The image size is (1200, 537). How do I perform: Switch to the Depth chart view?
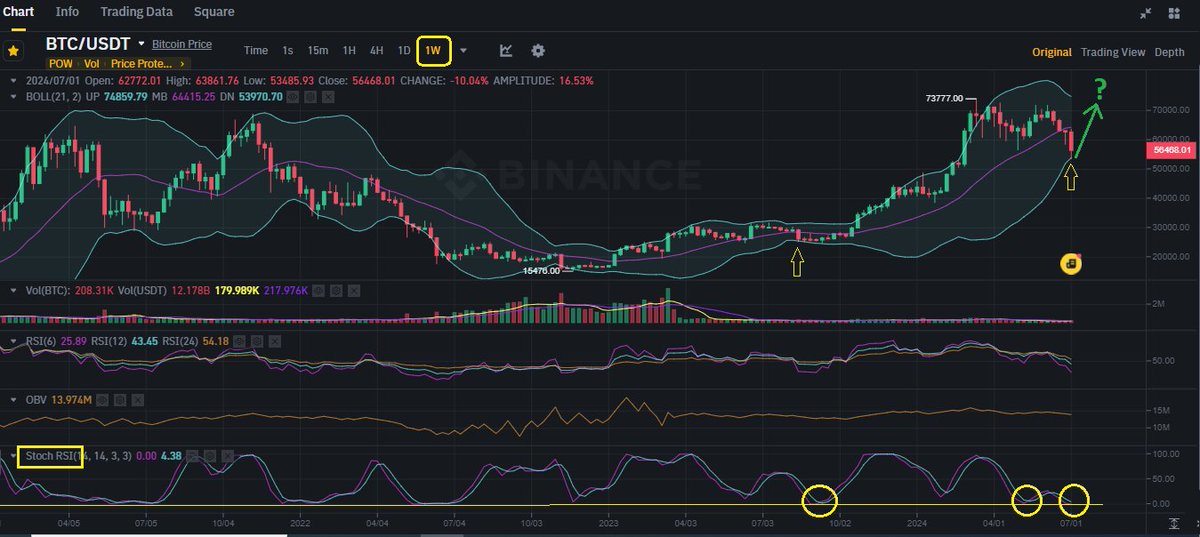[x=1169, y=52]
